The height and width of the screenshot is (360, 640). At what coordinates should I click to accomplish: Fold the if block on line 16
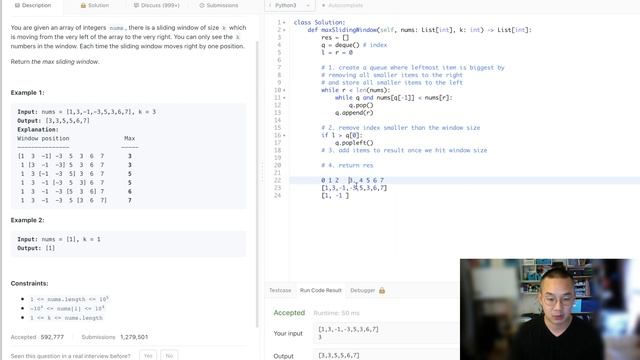pos(284,135)
